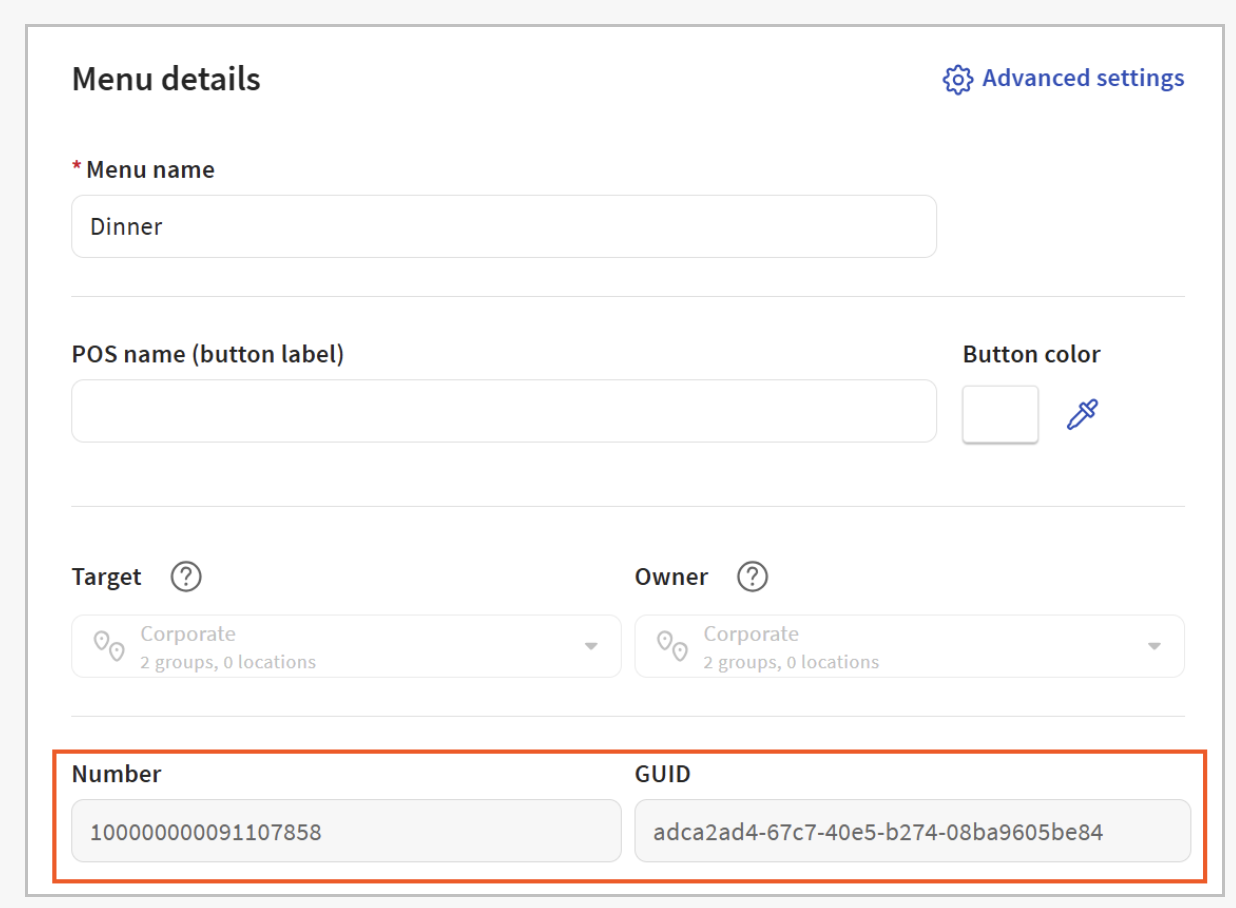Open the Target Corporate dropdown

[x=346, y=646]
